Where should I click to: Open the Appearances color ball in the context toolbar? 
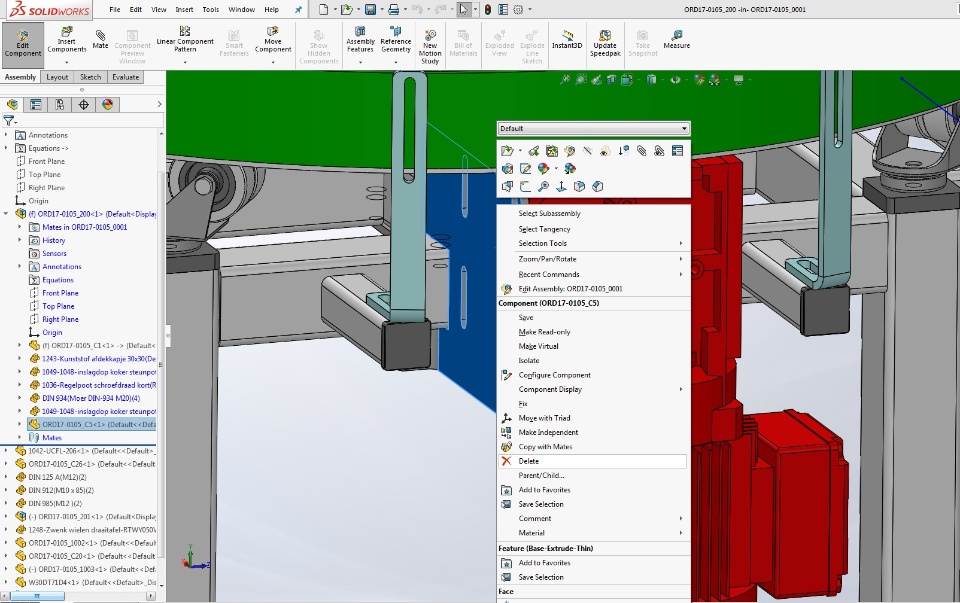(x=543, y=168)
